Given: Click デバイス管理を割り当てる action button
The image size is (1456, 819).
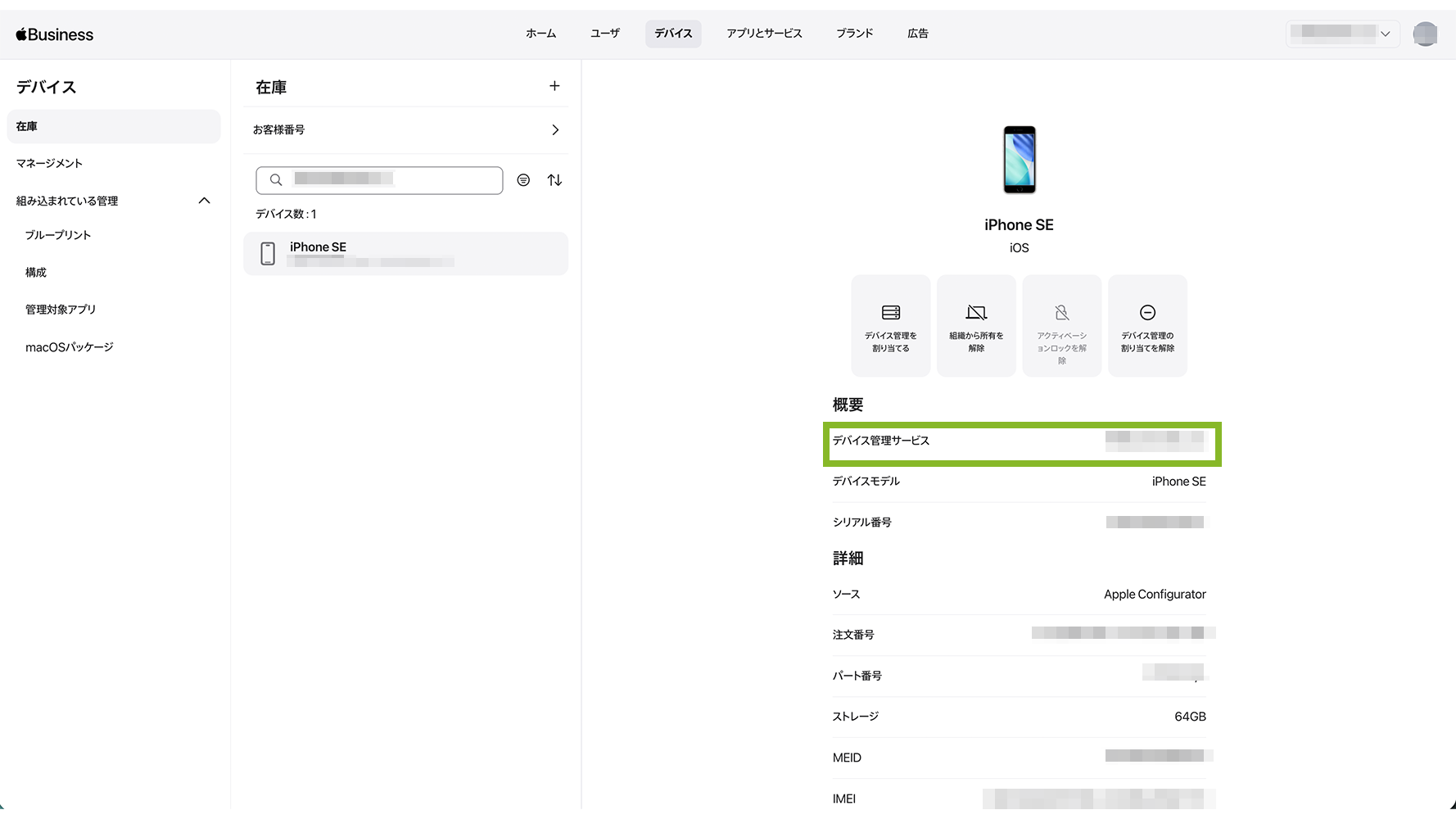Looking at the screenshot, I should [890, 326].
